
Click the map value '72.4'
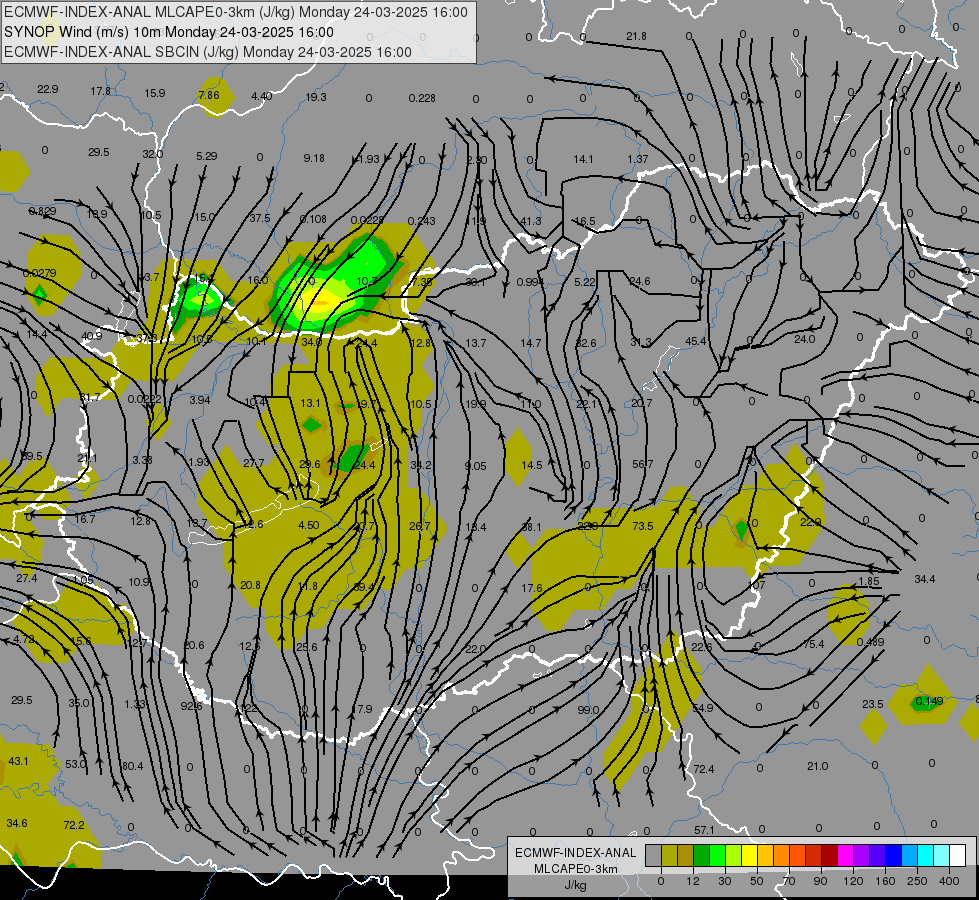click(704, 769)
